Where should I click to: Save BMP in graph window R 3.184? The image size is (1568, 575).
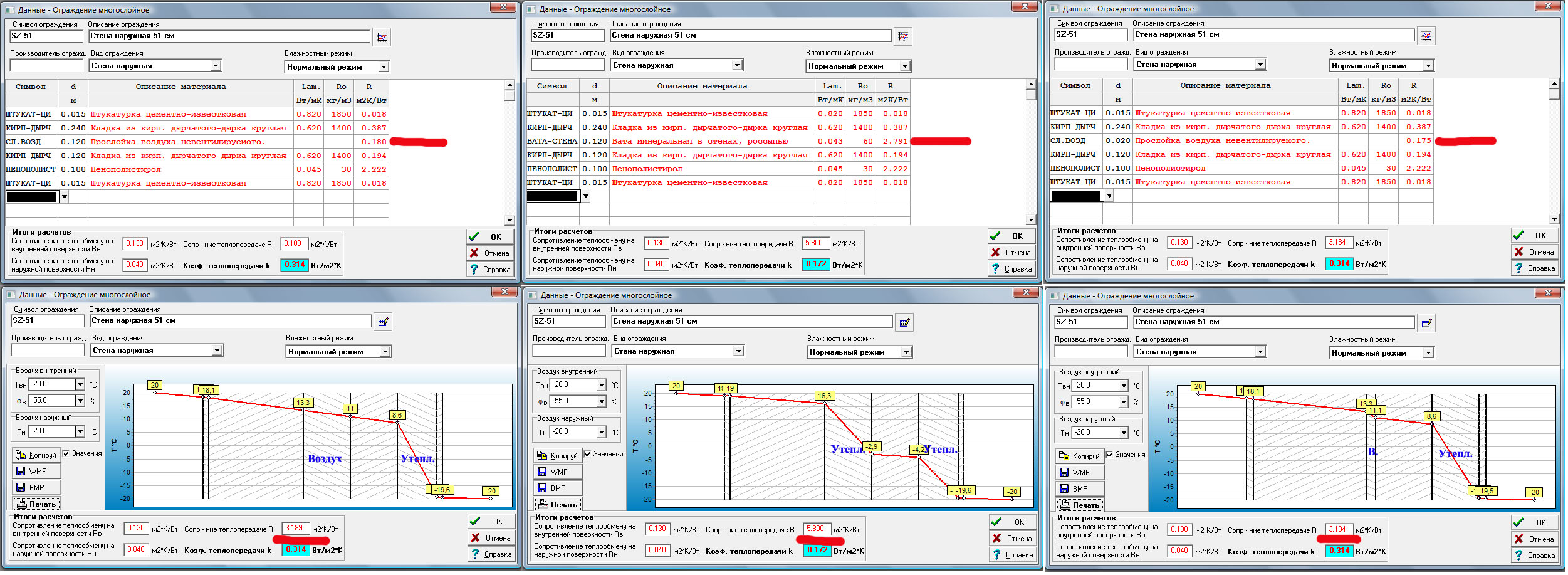tap(1080, 489)
